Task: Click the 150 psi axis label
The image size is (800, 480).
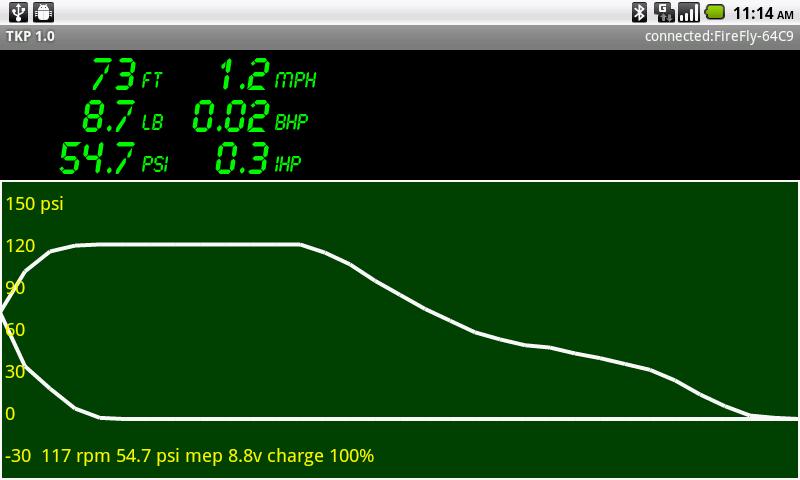Action: click(x=34, y=204)
